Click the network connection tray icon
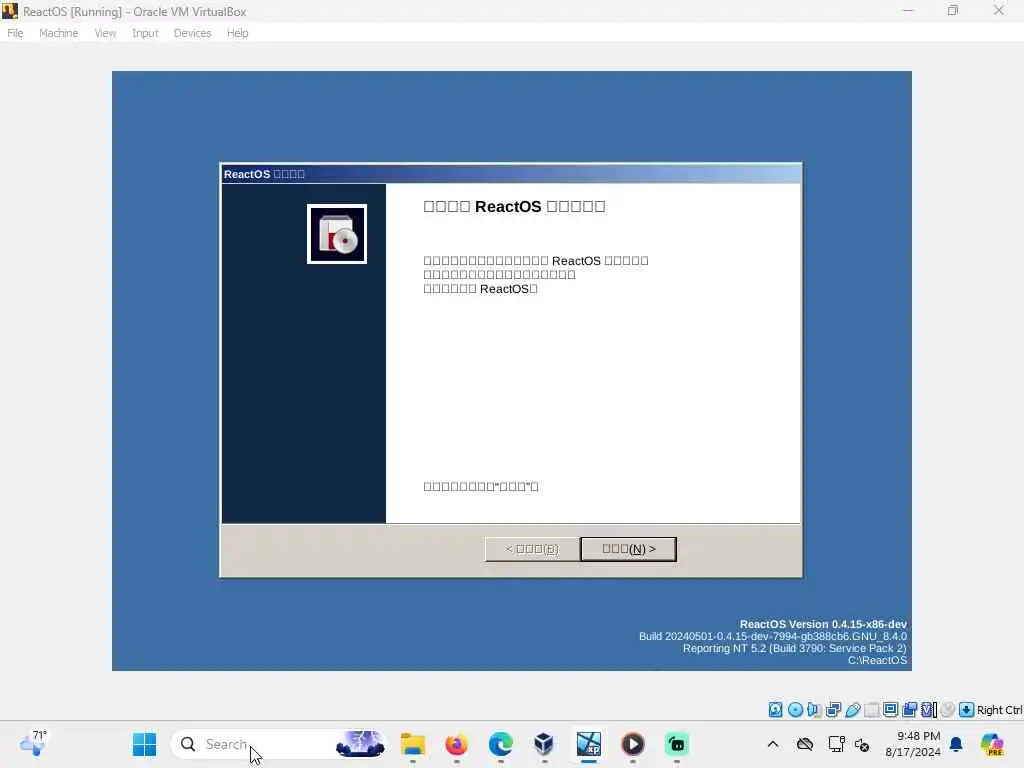Image resolution: width=1024 pixels, height=768 pixels. [837, 744]
